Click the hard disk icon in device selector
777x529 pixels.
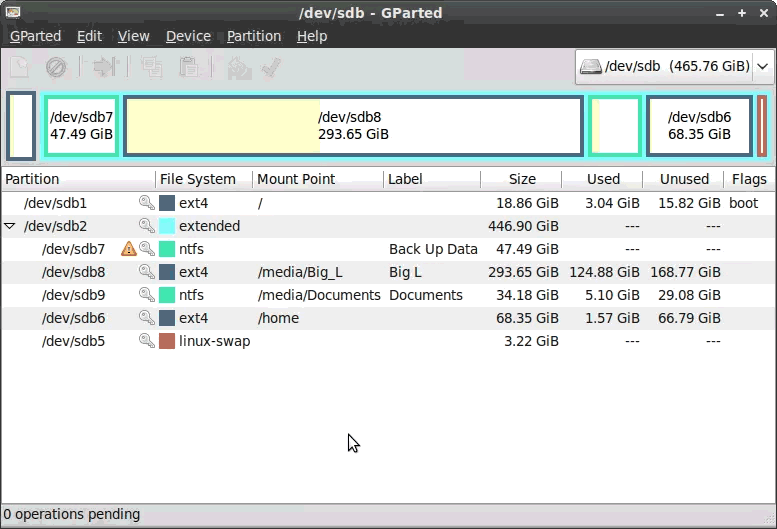click(x=591, y=66)
